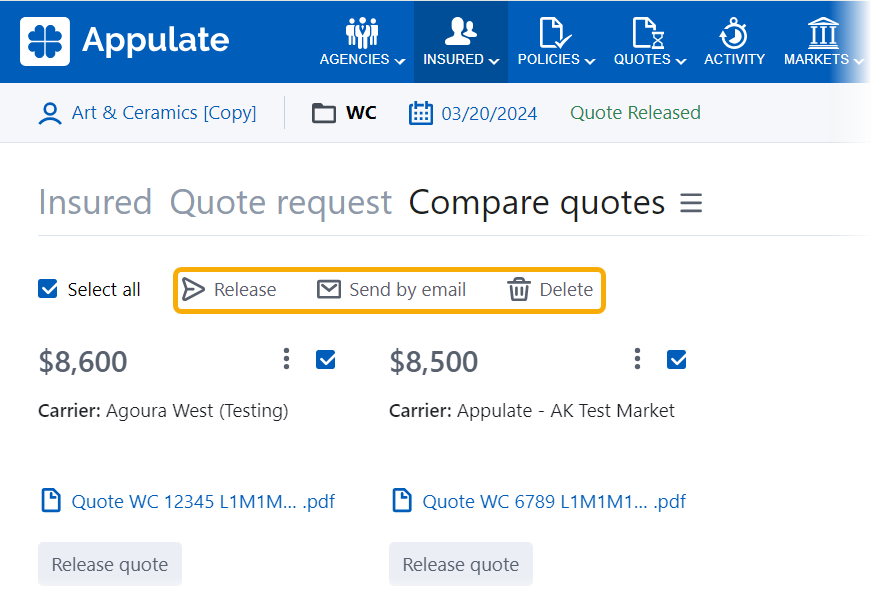The height and width of the screenshot is (605, 872).
Task: Expand the Quotes dropdown chevron
Action: pyautogui.click(x=681, y=61)
